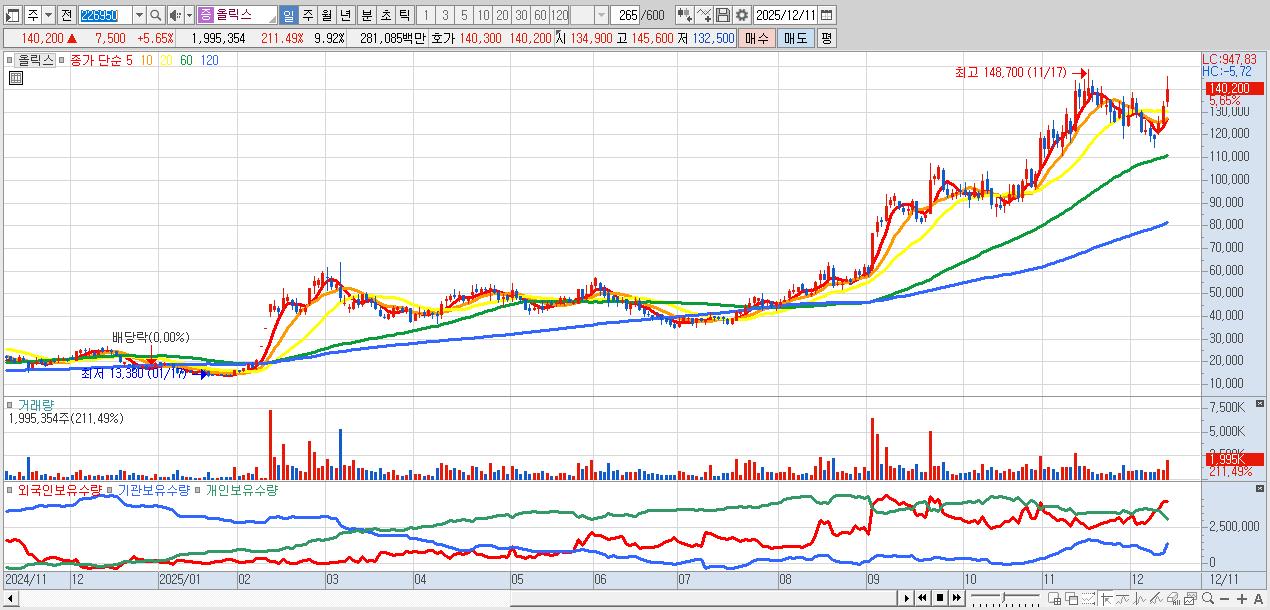
Task: Select interval 5 button
Action: [x=464, y=15]
